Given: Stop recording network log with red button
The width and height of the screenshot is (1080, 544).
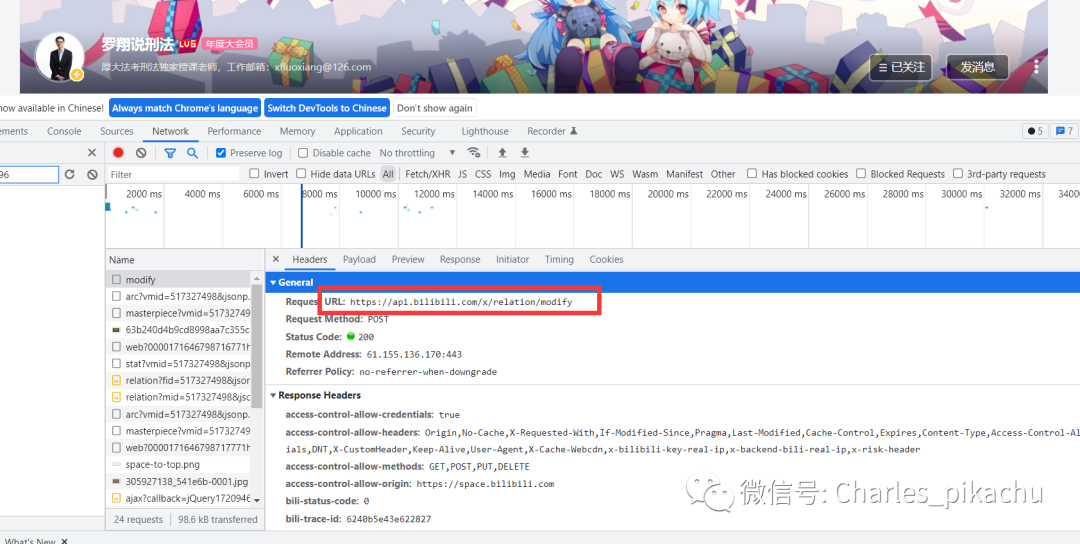Looking at the screenshot, I should (x=118, y=153).
